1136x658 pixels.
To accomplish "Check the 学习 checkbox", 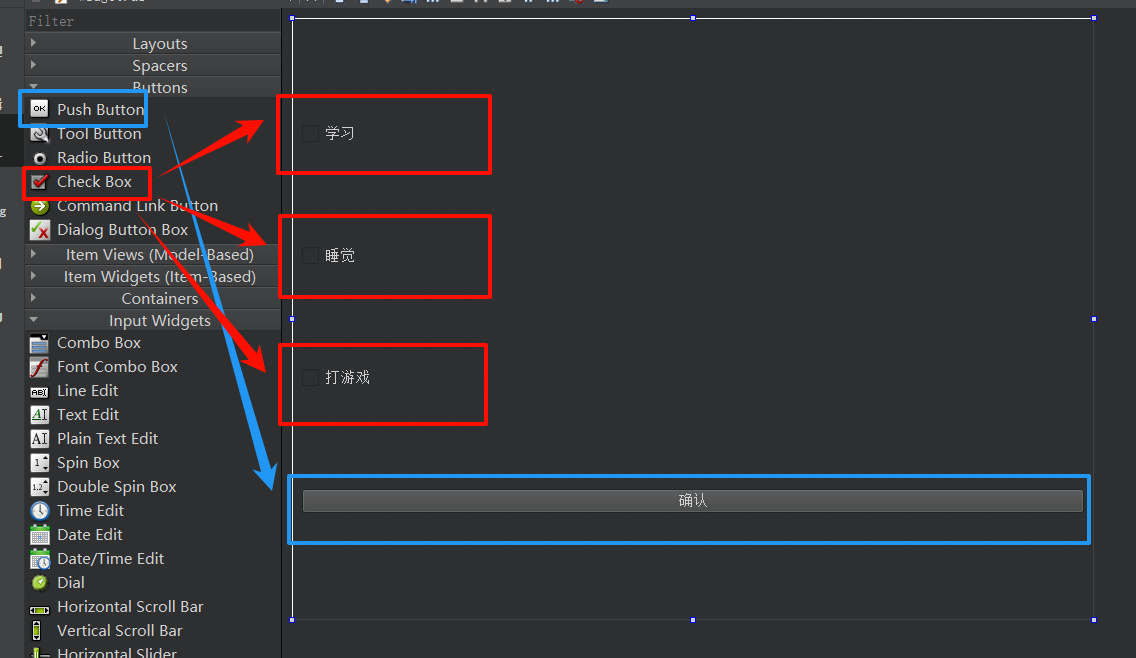I will (310, 133).
